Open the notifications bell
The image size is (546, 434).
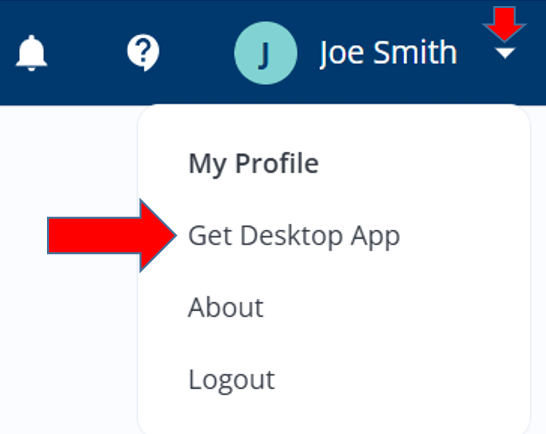click(31, 53)
